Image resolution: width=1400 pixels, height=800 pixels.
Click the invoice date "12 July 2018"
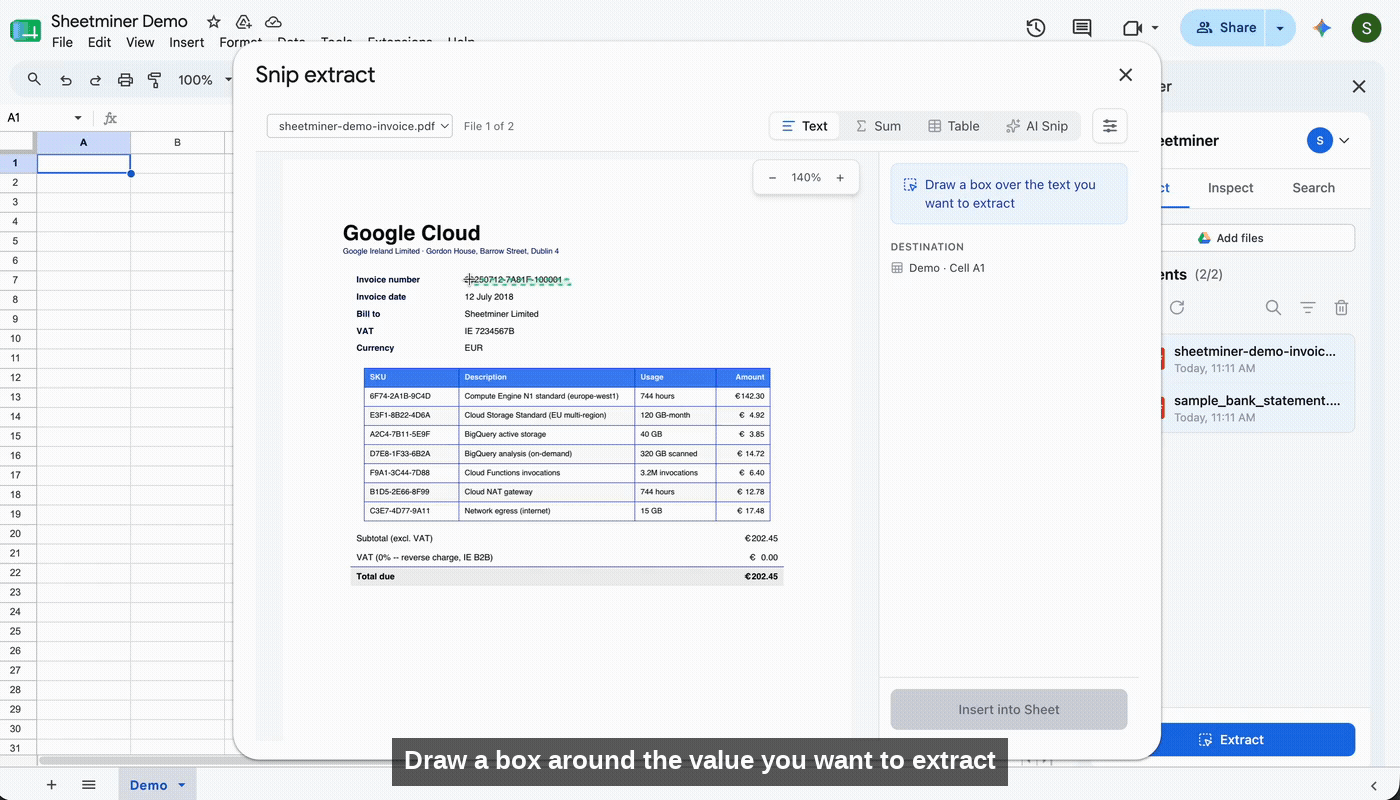[489, 297]
